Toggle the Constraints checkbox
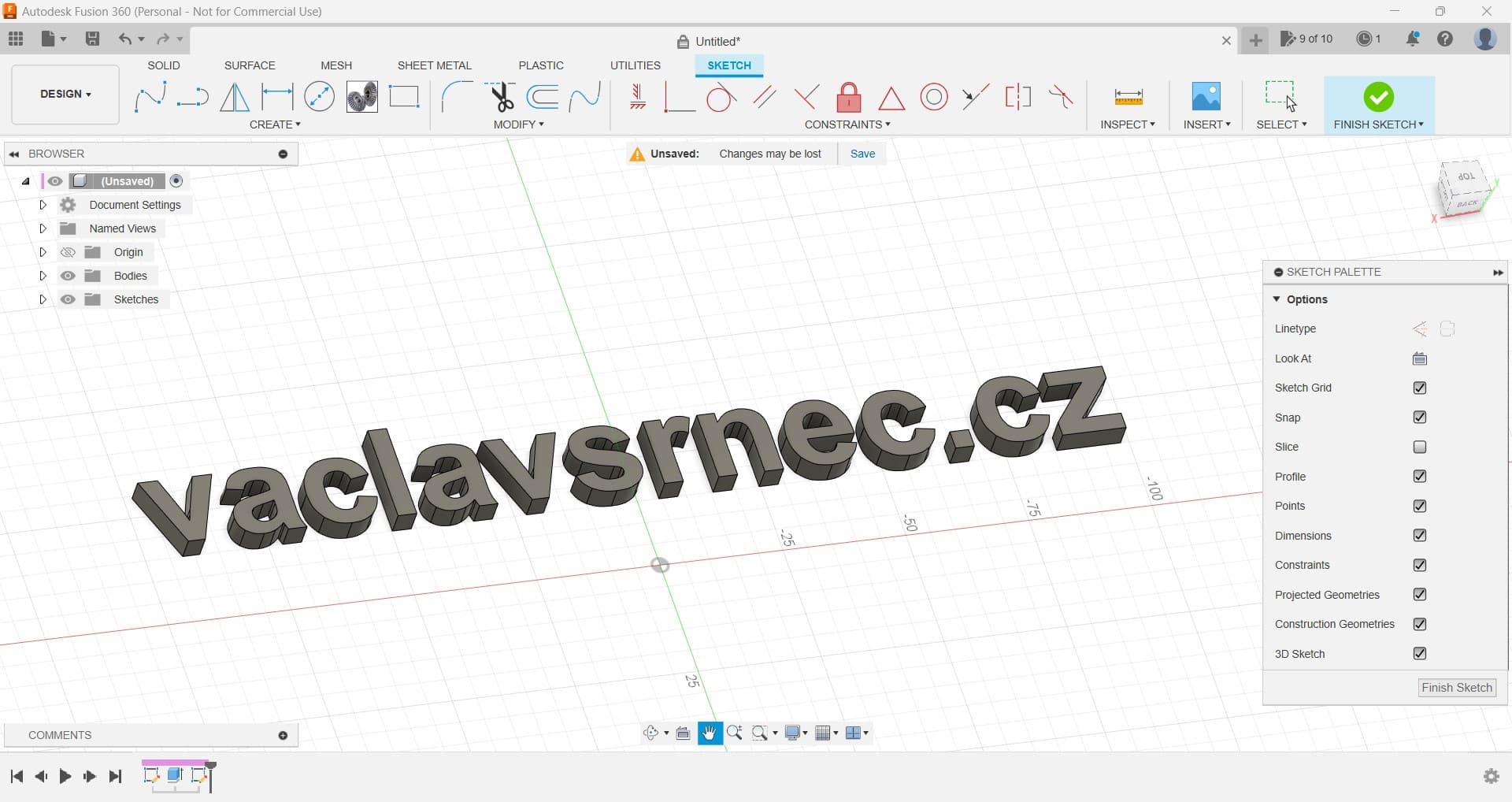1512x802 pixels. tap(1420, 565)
